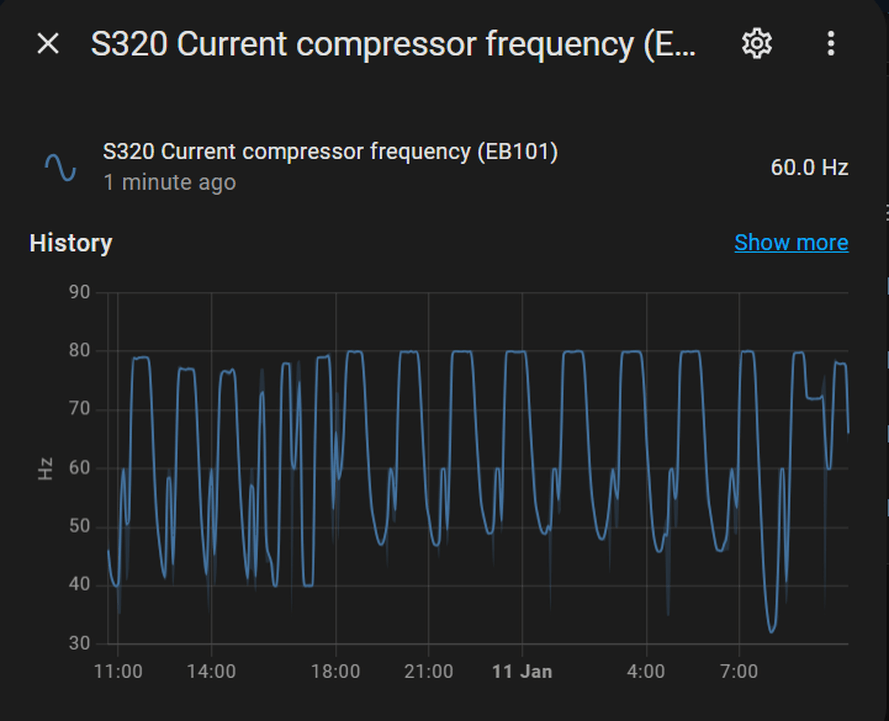The width and height of the screenshot is (889, 721).
Task: Click the 4:00 time axis label
Action: 645,671
